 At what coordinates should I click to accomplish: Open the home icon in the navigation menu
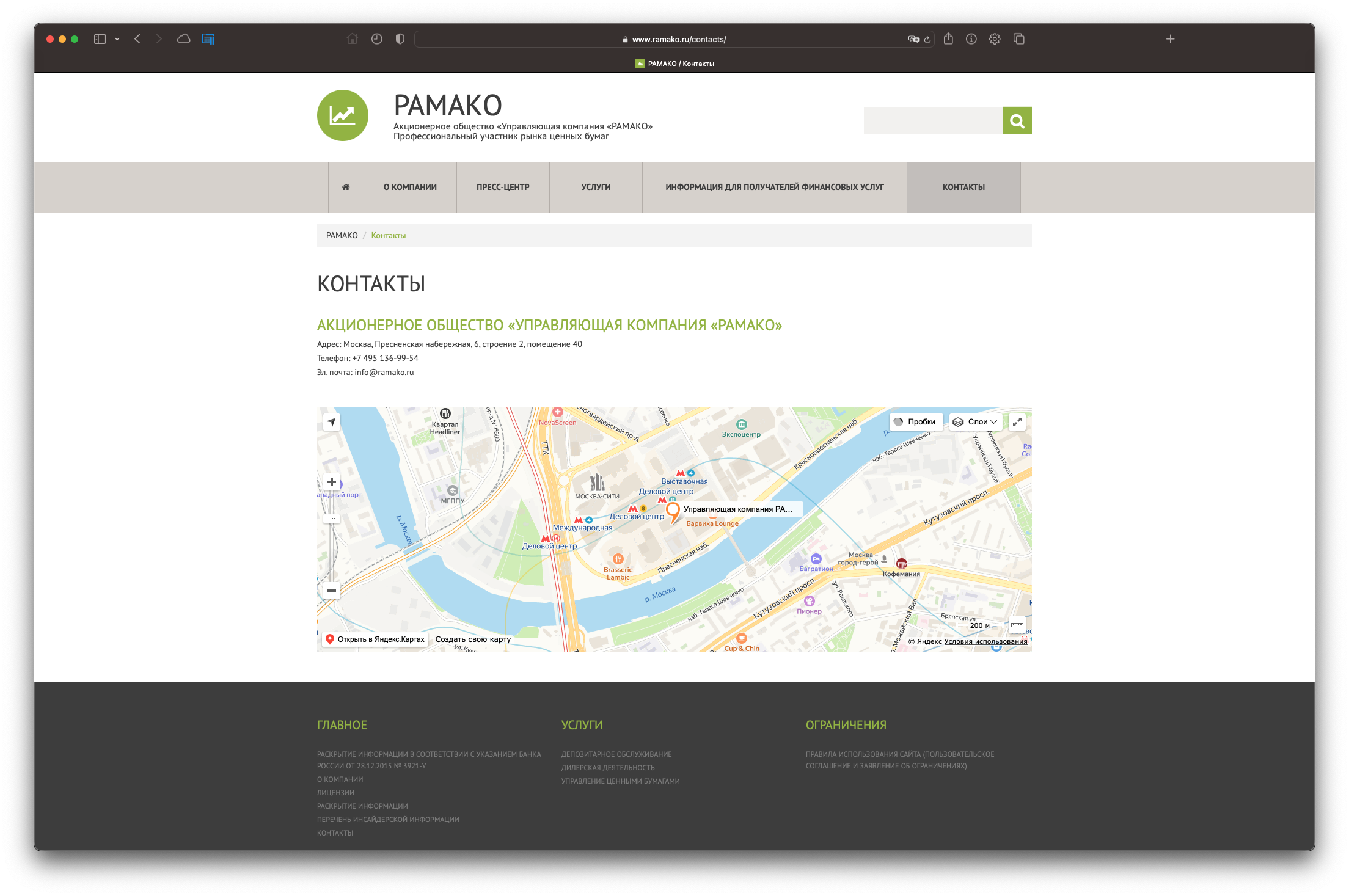(x=346, y=187)
